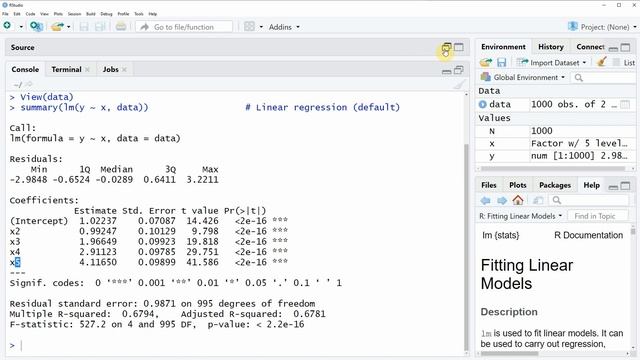The width and height of the screenshot is (640, 360).
Task: Minimize the Environment pane
Action: (x=613, y=49)
